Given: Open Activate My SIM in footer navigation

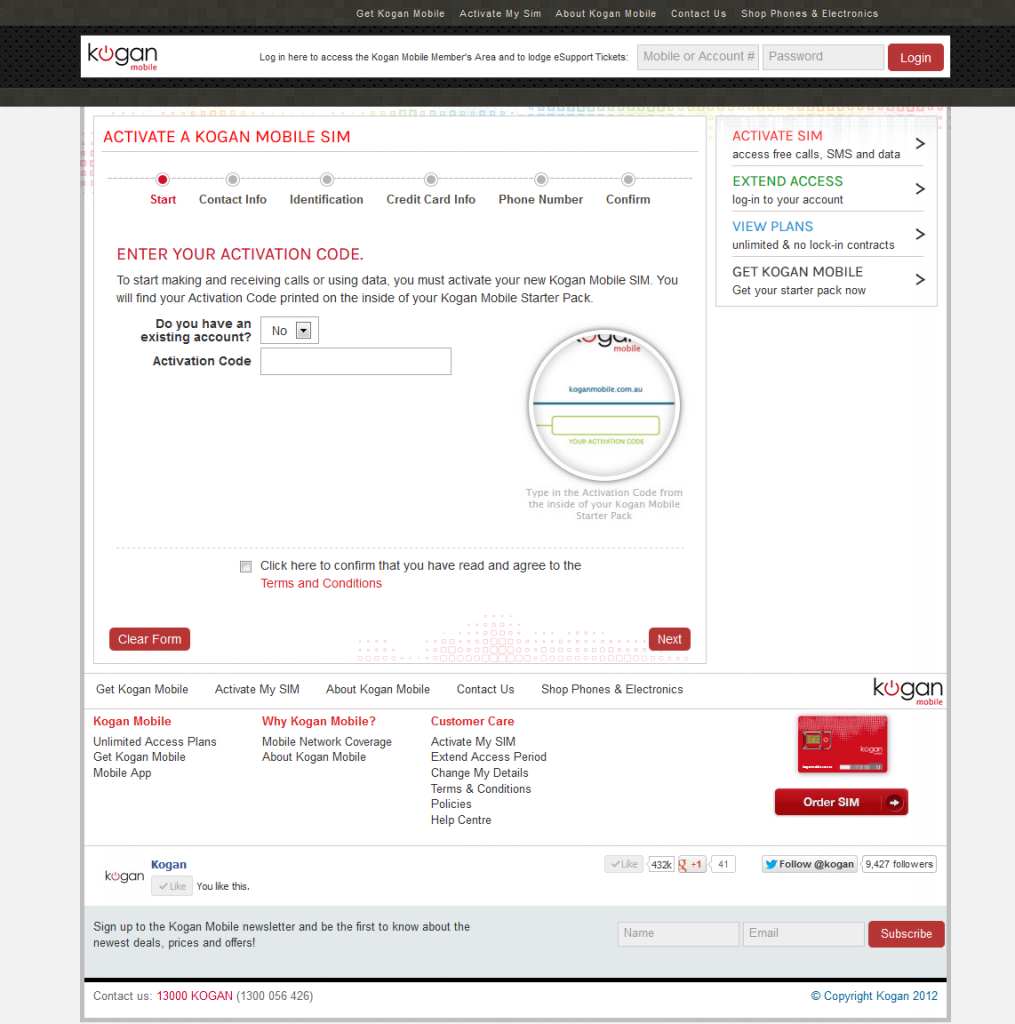Looking at the screenshot, I should tap(257, 690).
